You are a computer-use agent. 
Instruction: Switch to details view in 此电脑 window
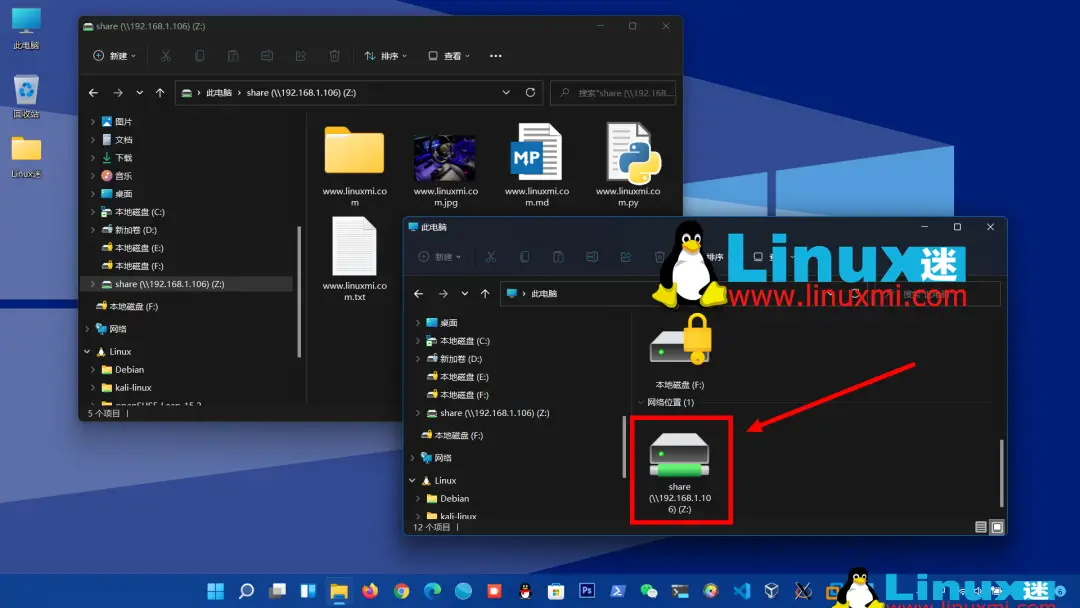pos(981,526)
